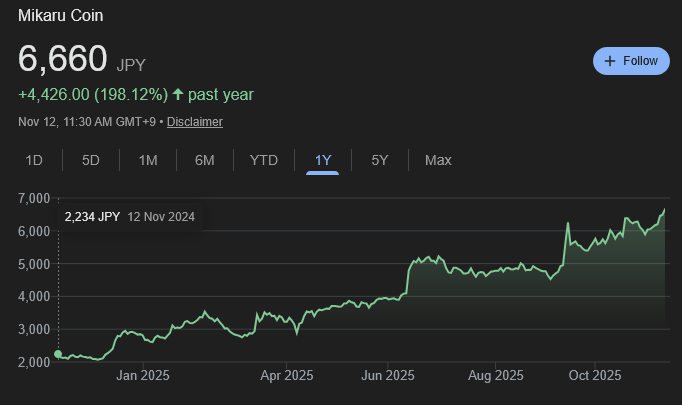Click the Mikaru Coin title

coord(60,16)
